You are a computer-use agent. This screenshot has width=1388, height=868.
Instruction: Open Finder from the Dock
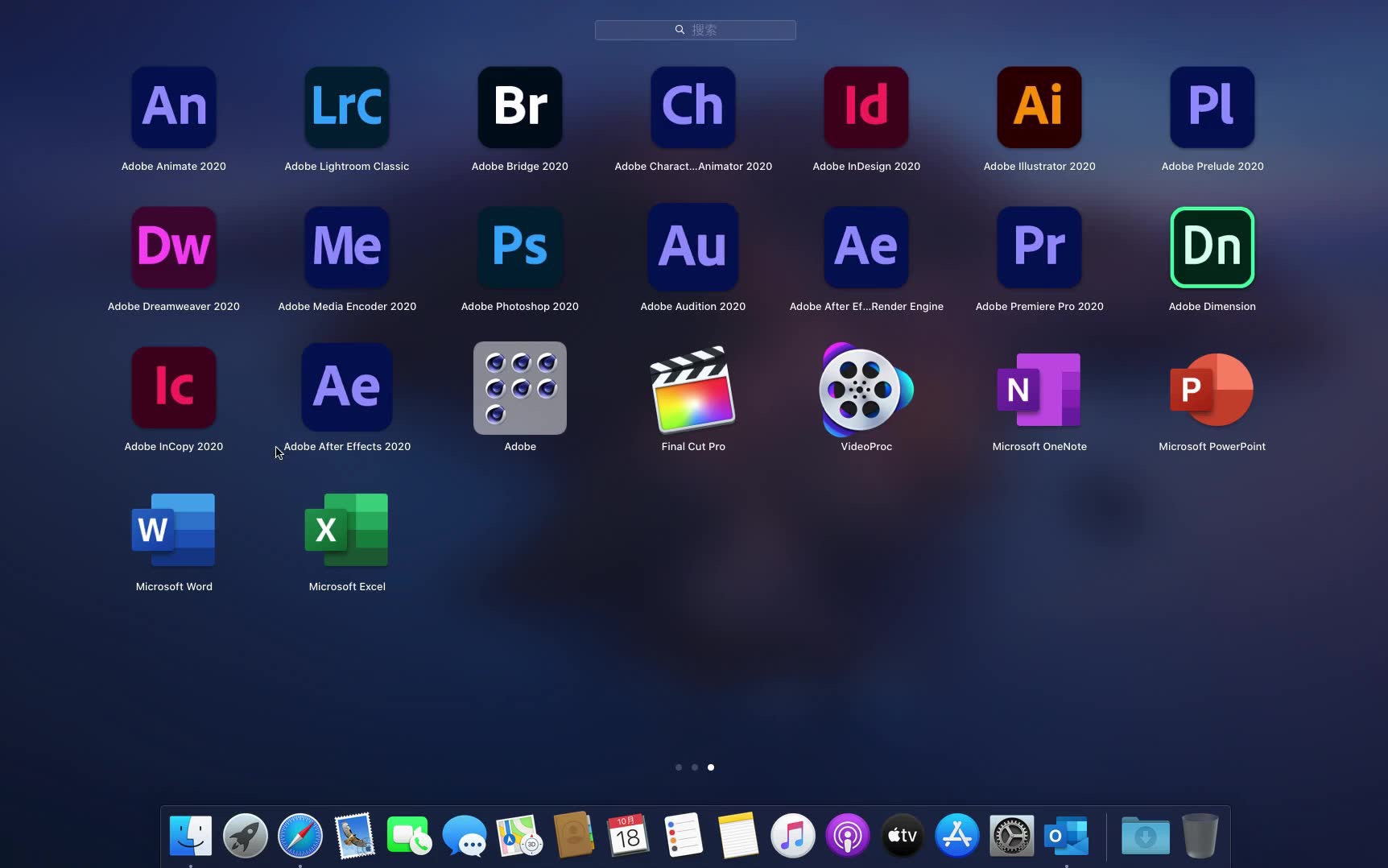click(191, 836)
